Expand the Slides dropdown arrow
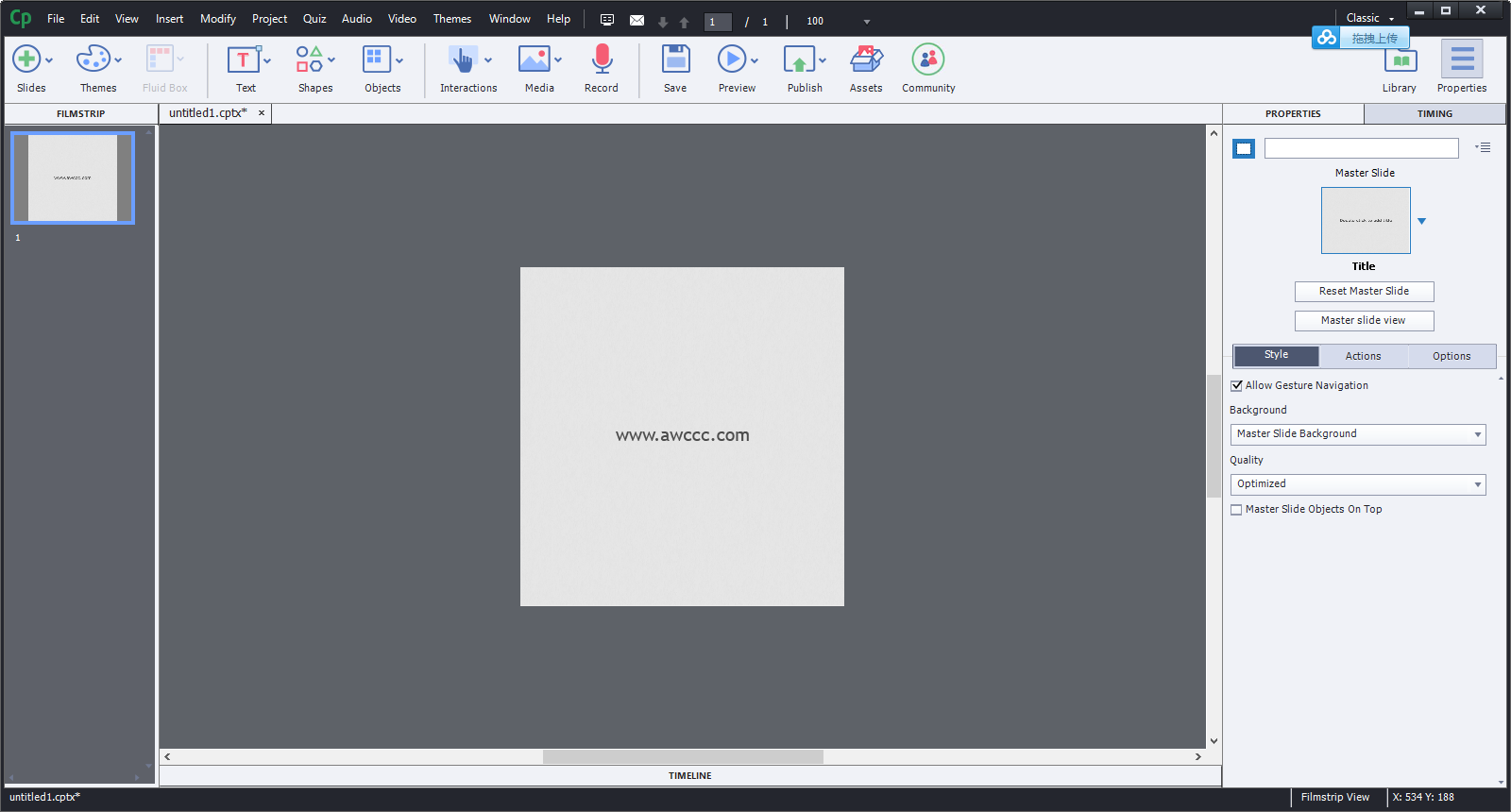The height and width of the screenshot is (812, 1511). [x=49, y=60]
